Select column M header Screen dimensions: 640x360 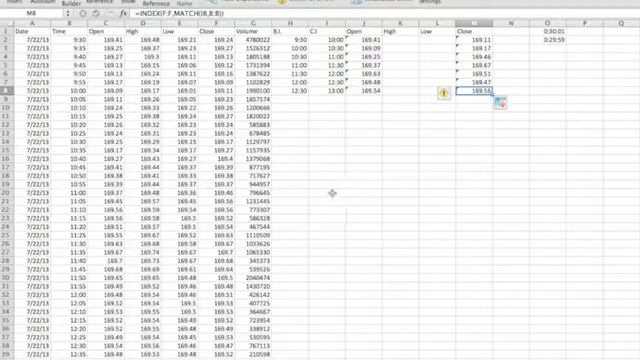[x=474, y=23]
